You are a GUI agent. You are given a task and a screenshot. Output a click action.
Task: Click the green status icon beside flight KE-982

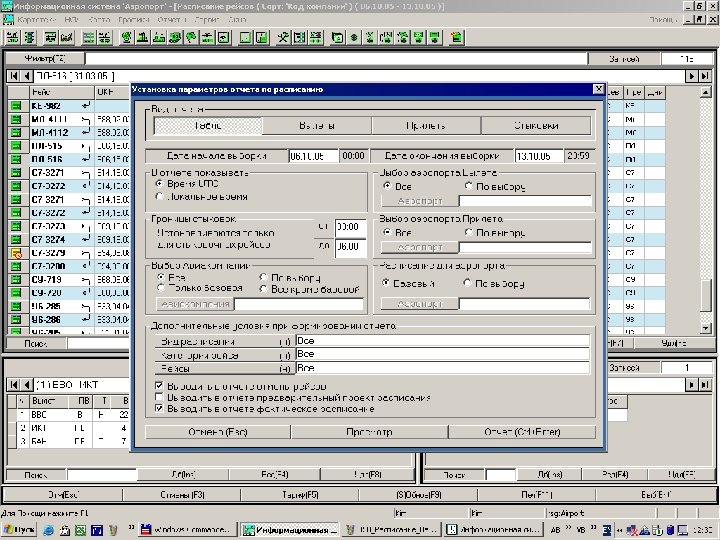point(16,104)
